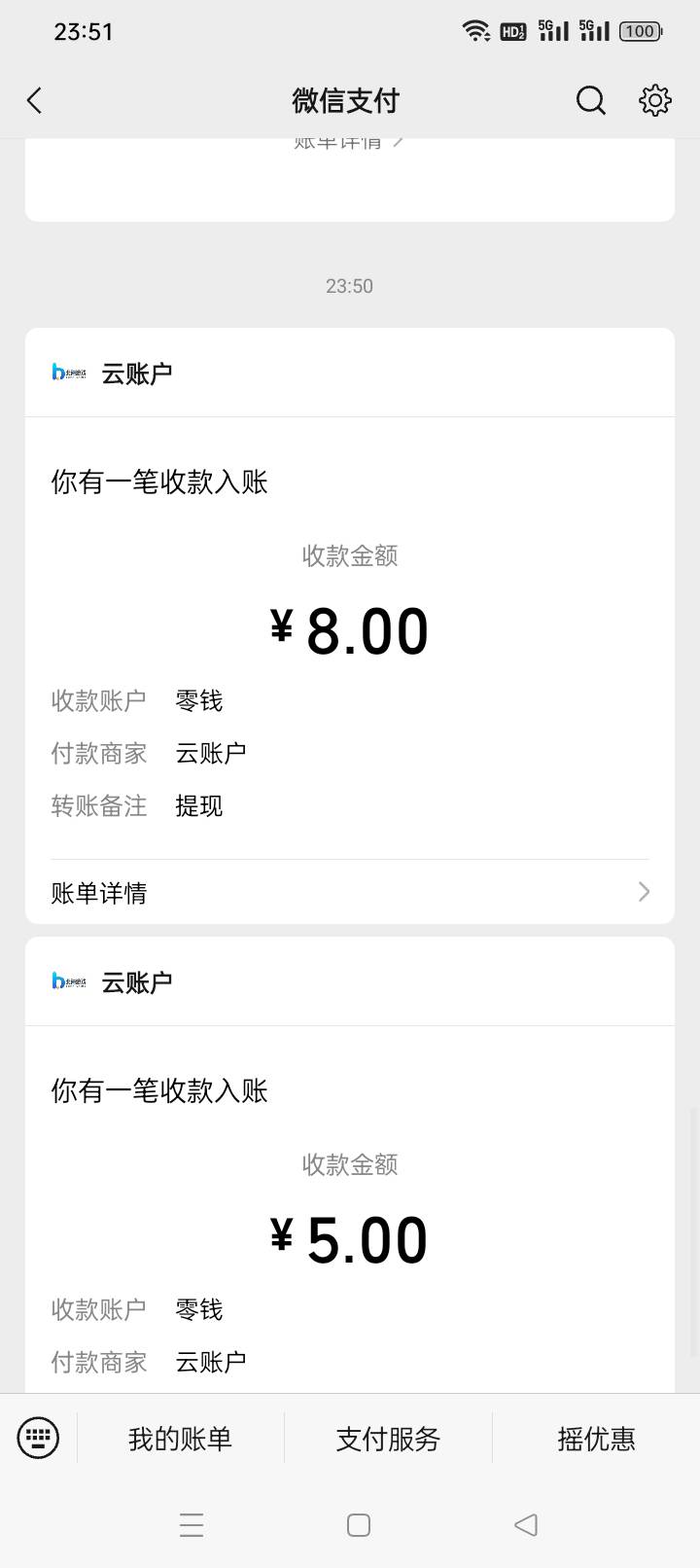Open search with the magnifier icon
The height and width of the screenshot is (1568, 700).
coord(590,100)
